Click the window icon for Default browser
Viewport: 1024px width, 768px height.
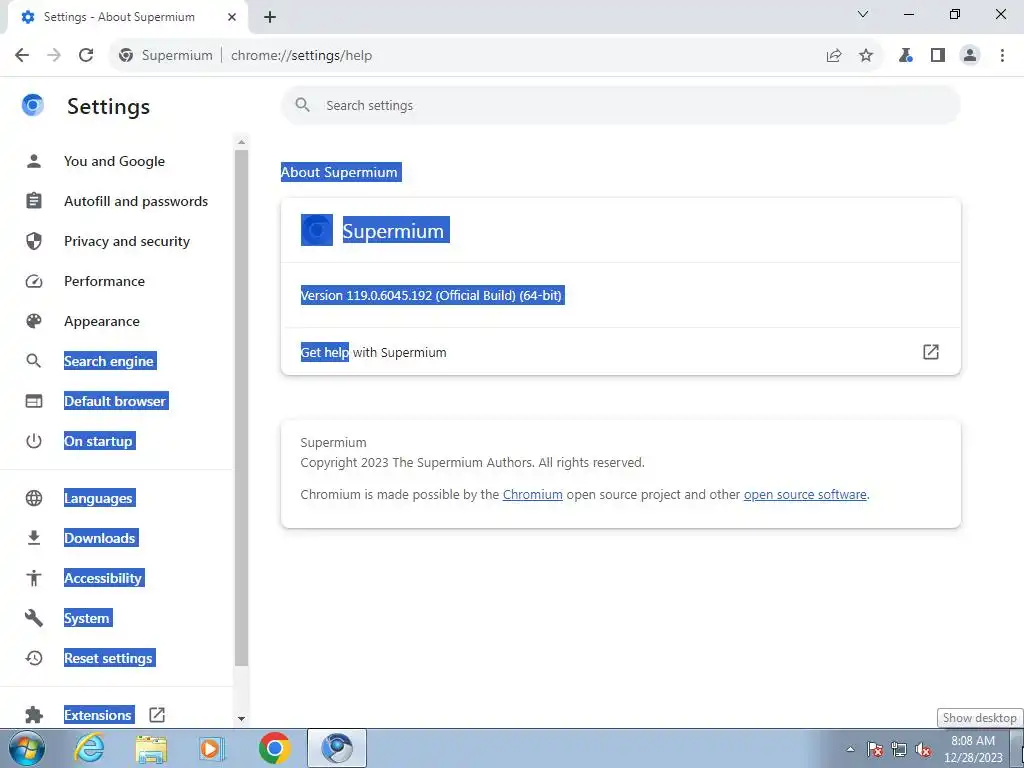[34, 401]
